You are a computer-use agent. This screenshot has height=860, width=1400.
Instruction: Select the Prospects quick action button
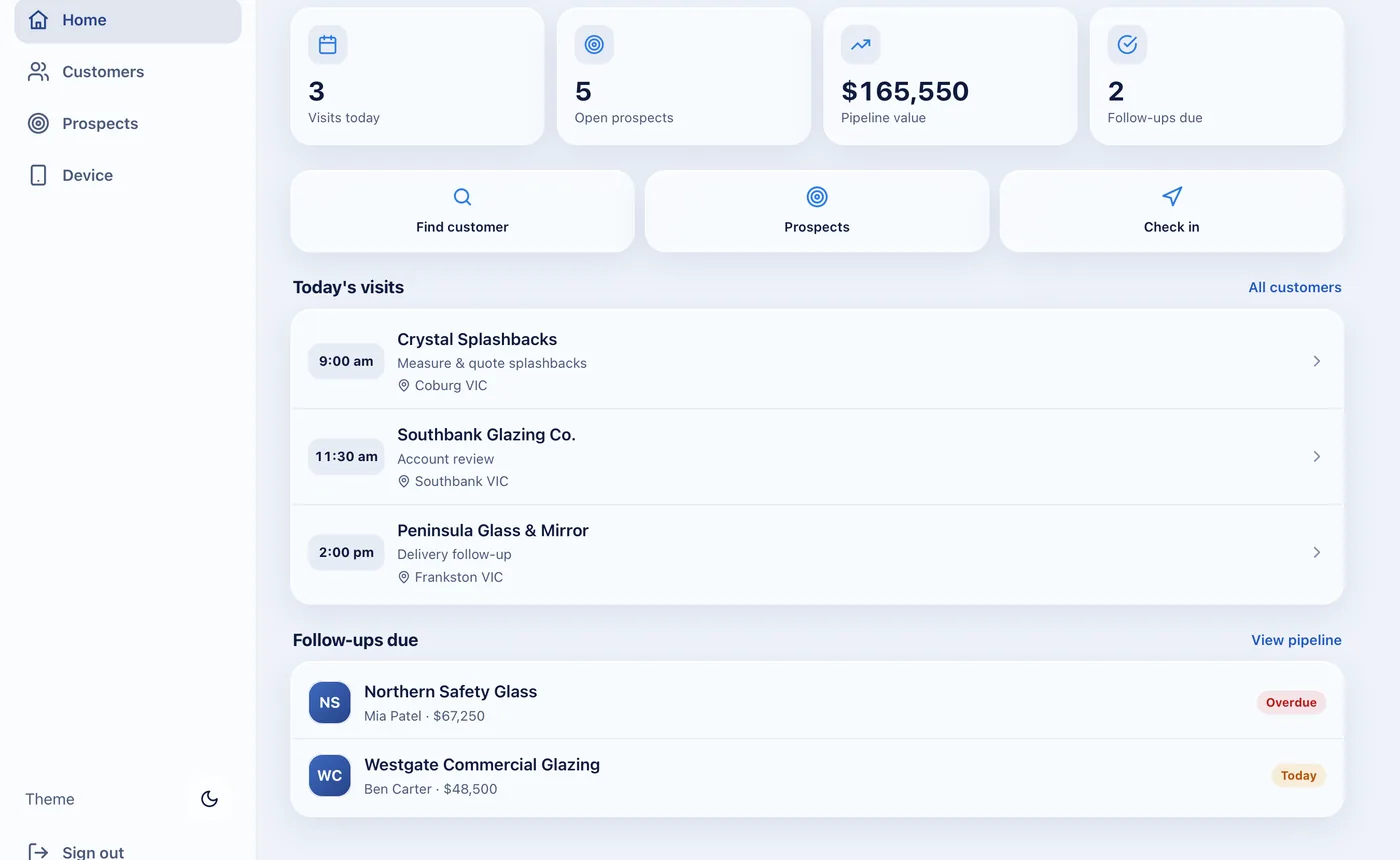tap(817, 211)
